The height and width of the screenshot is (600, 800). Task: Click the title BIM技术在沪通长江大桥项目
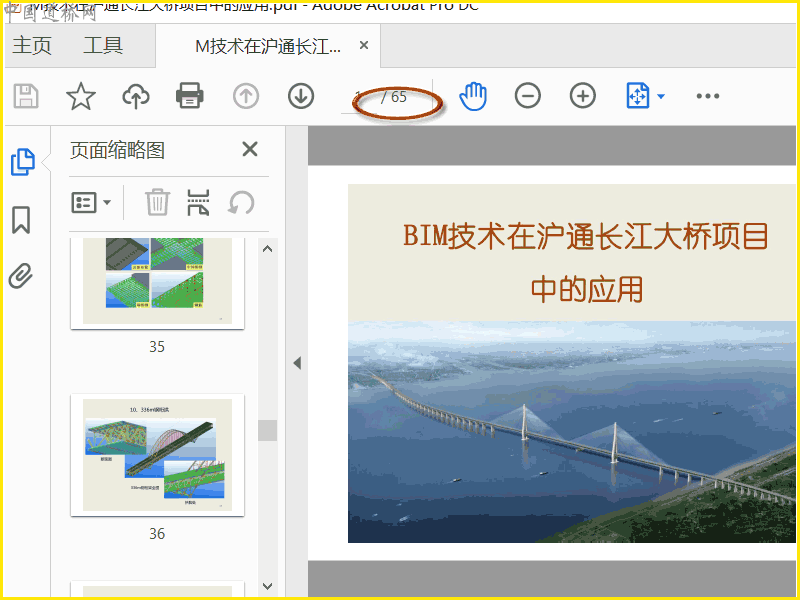[x=586, y=236]
